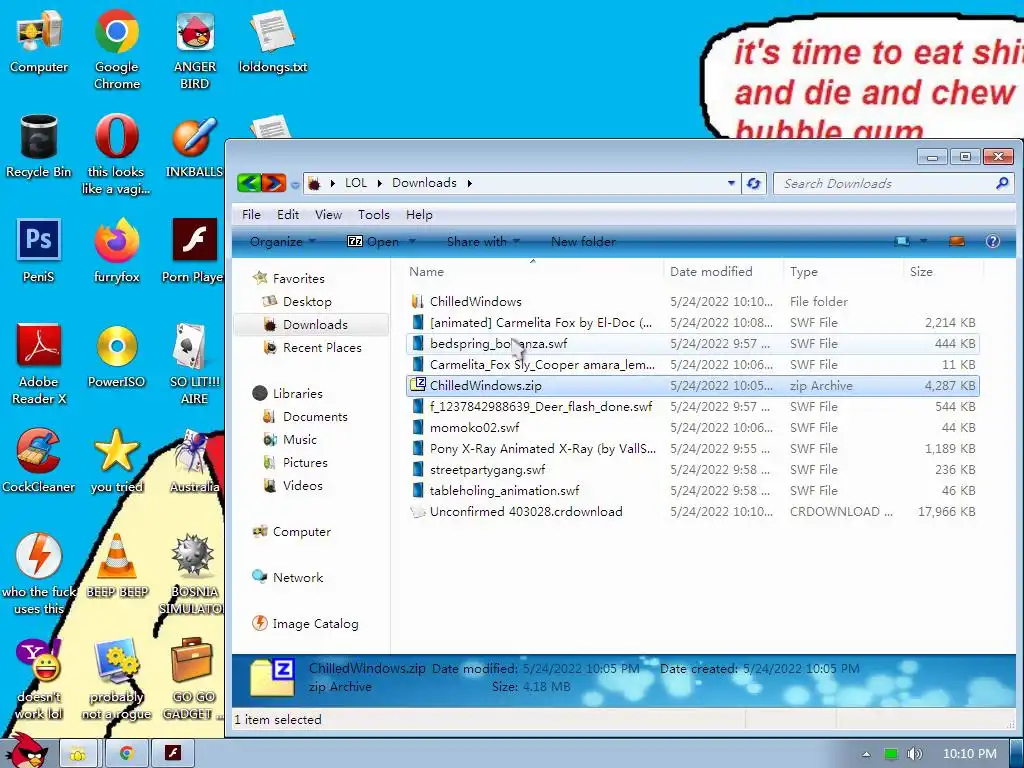Select the momoko02.swf file
This screenshot has width=1024, height=768.
point(692,428)
